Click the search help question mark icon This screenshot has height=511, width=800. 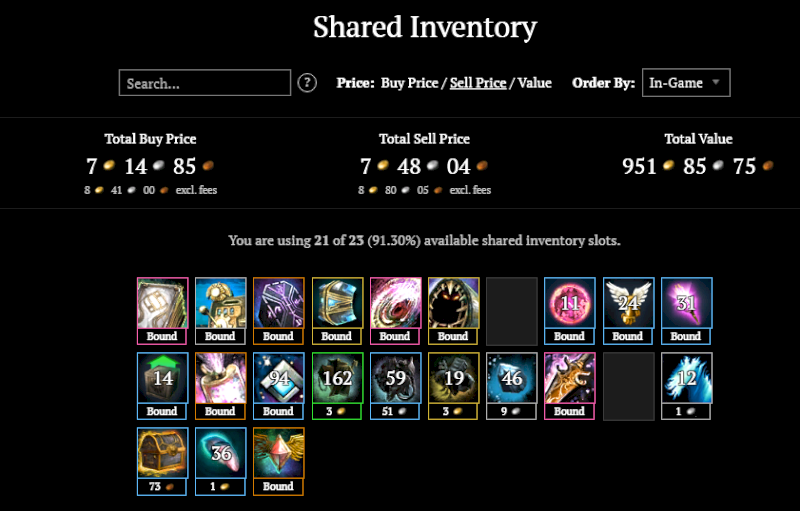[308, 83]
